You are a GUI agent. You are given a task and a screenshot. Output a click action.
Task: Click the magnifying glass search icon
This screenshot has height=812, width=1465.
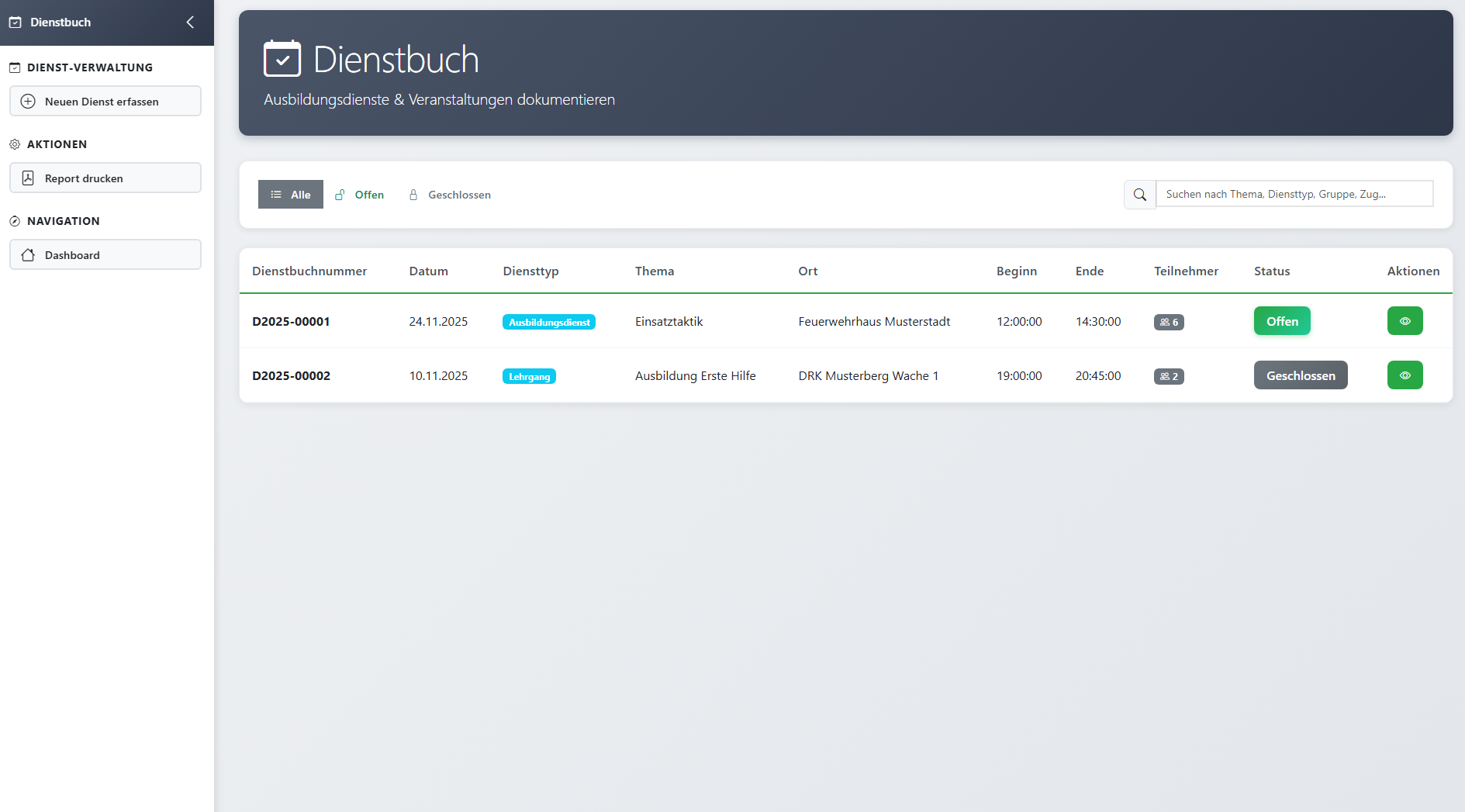[1139, 195]
